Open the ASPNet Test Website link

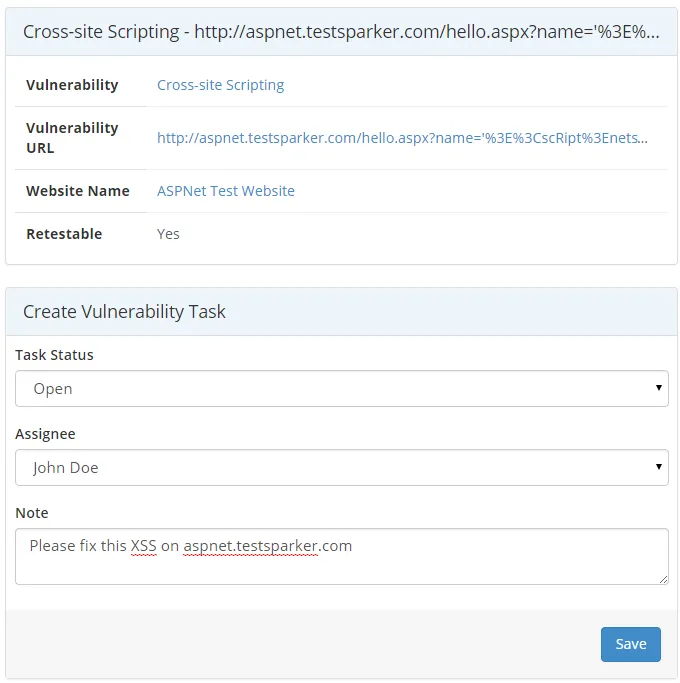click(226, 191)
